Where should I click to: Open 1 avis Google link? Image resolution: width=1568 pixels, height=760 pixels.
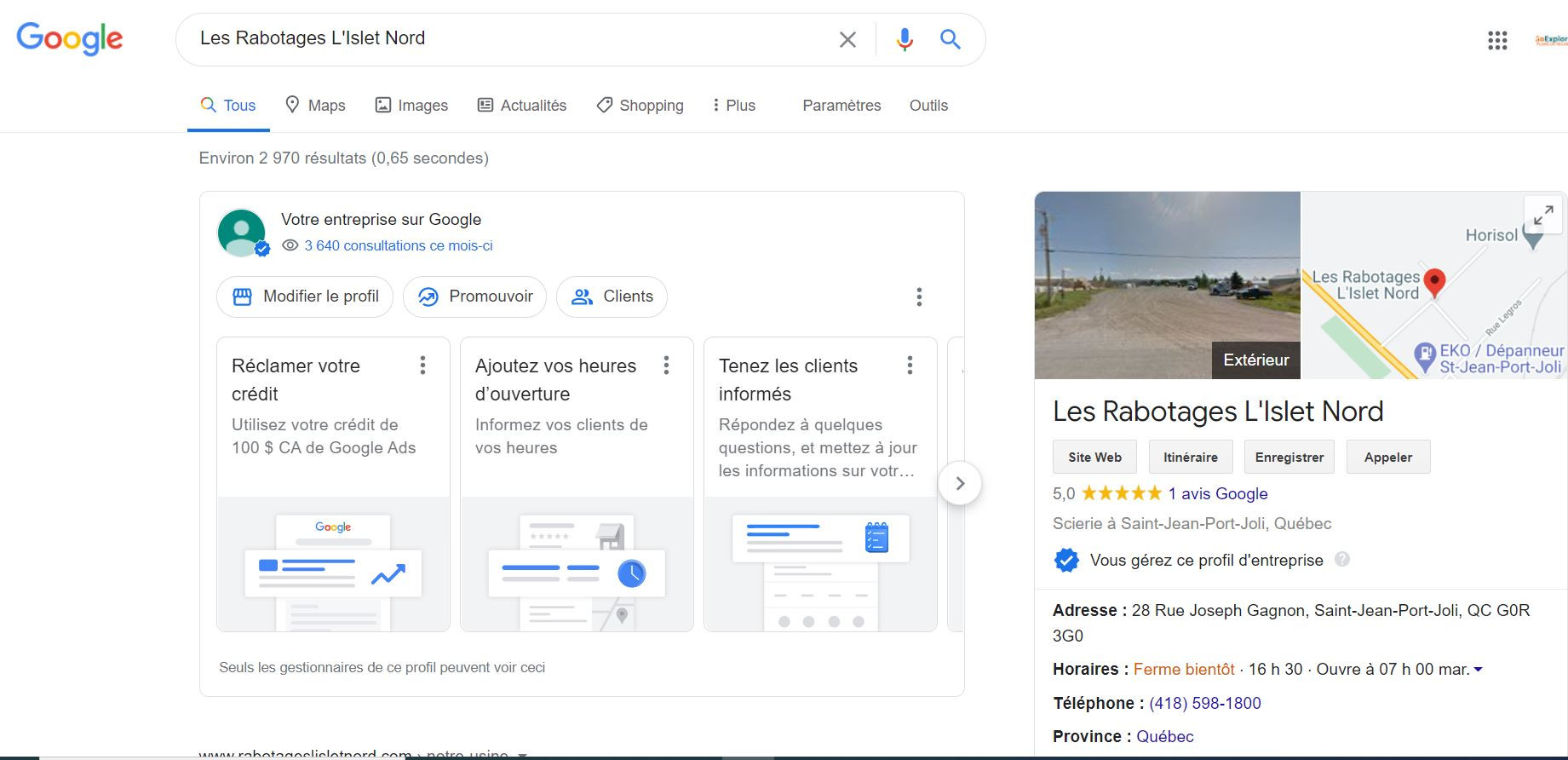point(1217,493)
